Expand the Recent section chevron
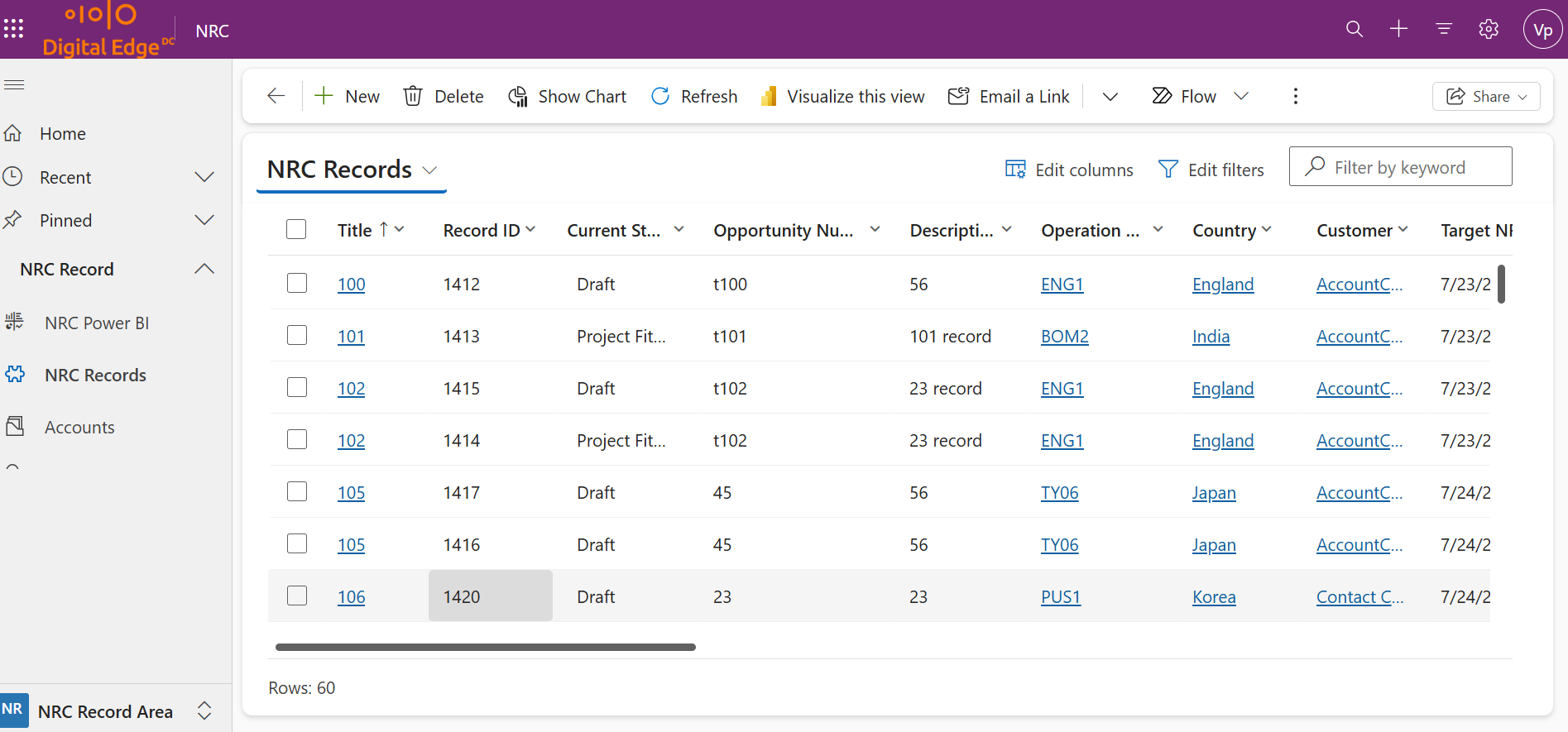1568x732 pixels. tap(204, 177)
